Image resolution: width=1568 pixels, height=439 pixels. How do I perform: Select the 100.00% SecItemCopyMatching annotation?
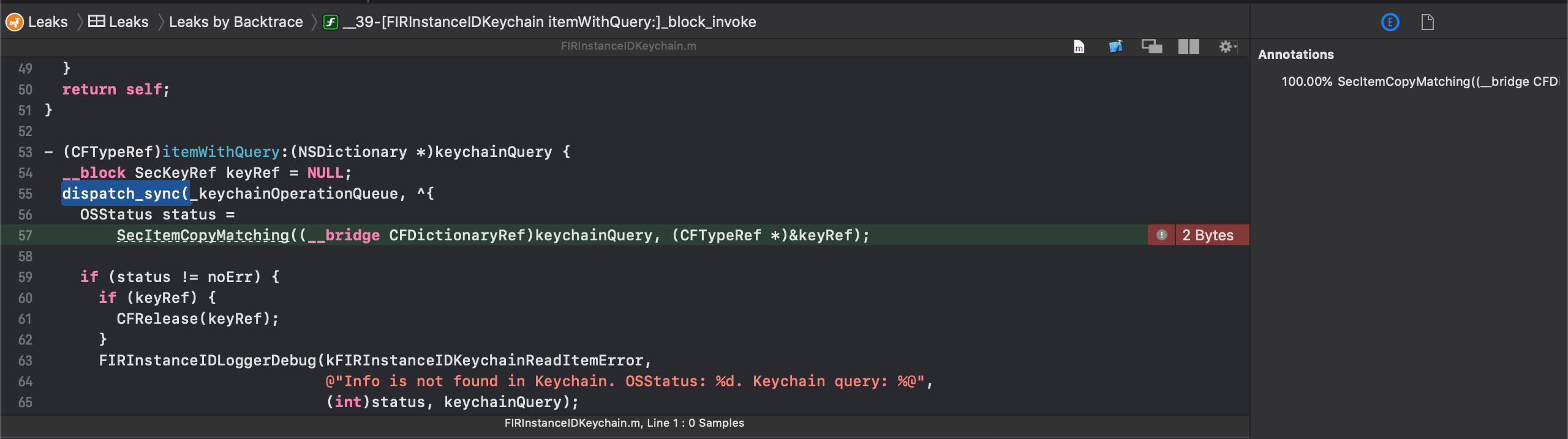(1420, 82)
